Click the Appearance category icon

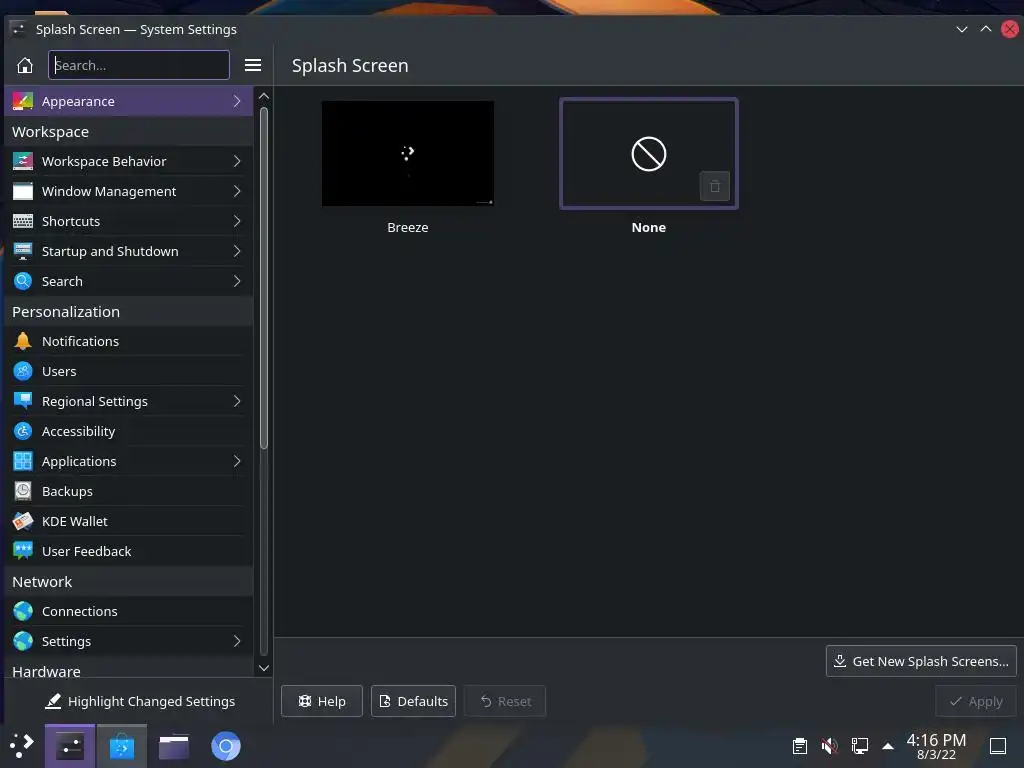[x=23, y=101]
